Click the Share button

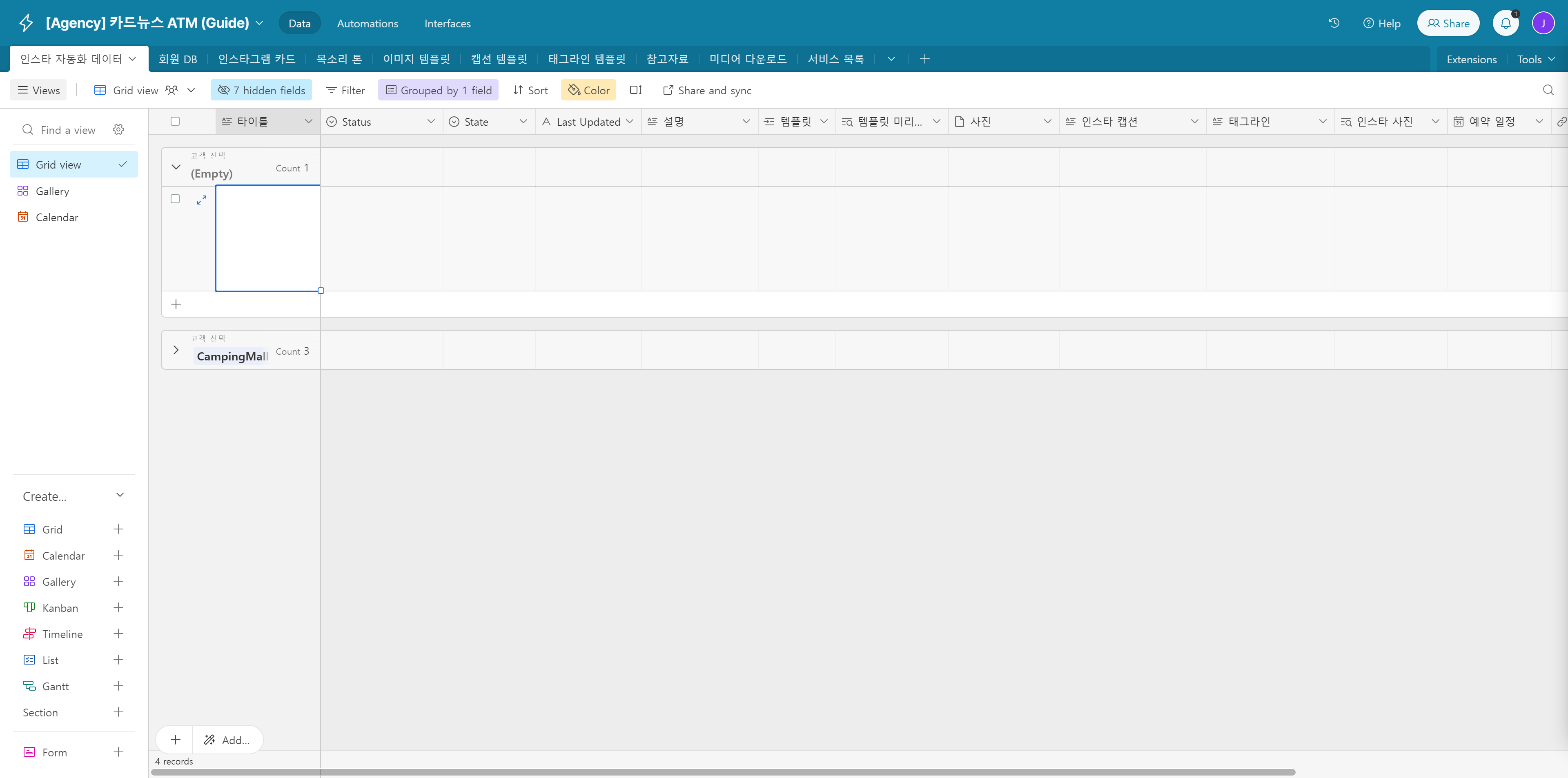(x=1448, y=23)
